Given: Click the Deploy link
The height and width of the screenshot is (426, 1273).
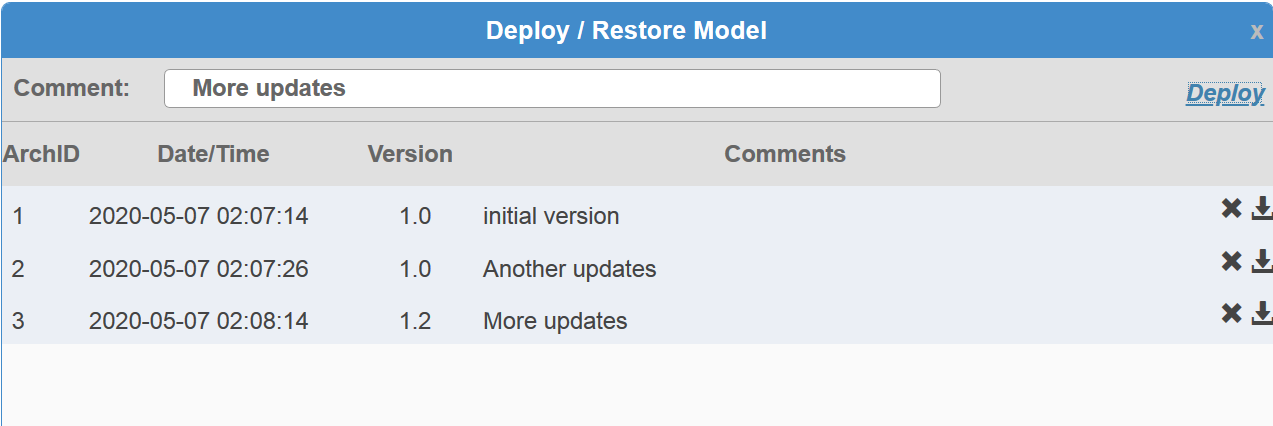Looking at the screenshot, I should coord(1225,93).
